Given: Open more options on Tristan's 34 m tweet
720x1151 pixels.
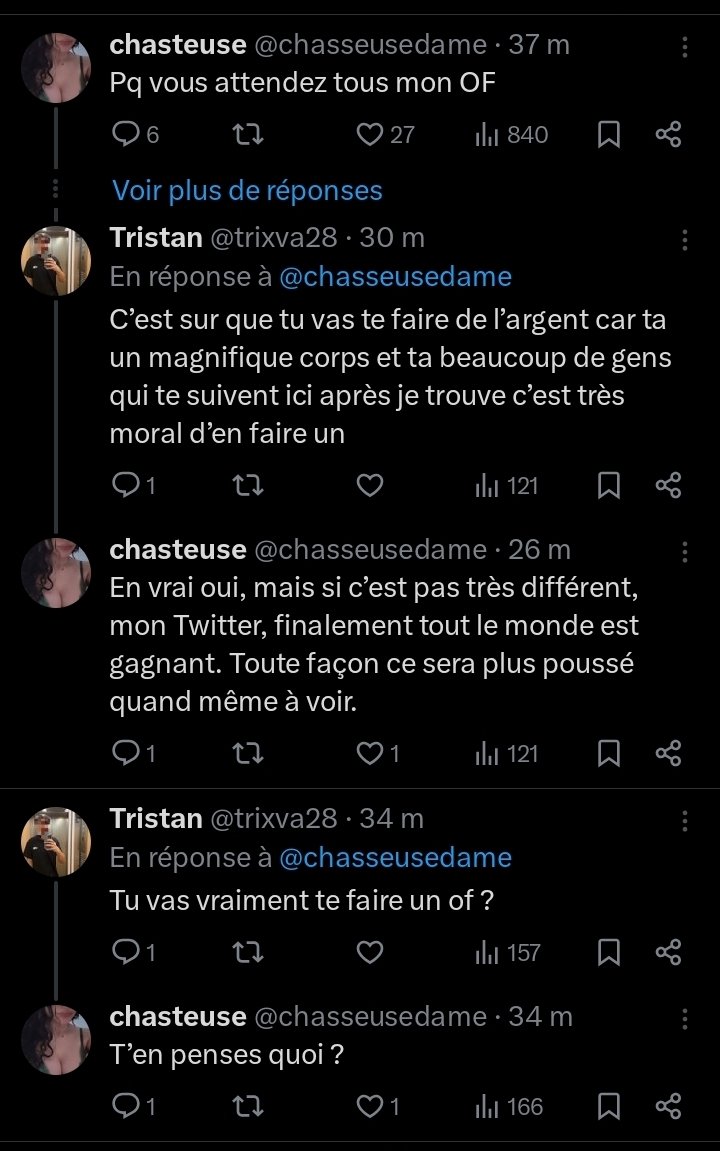Looking at the screenshot, I should tap(685, 820).
